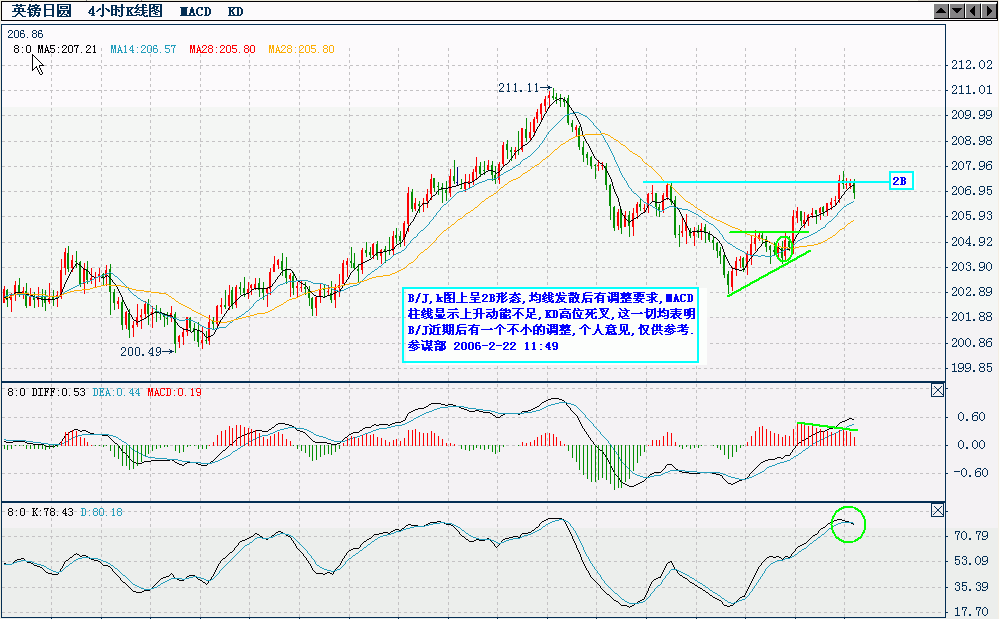Viewport: 1000px width, 619px height.
Task: Close the MACD indicator panel
Action: tap(937, 391)
